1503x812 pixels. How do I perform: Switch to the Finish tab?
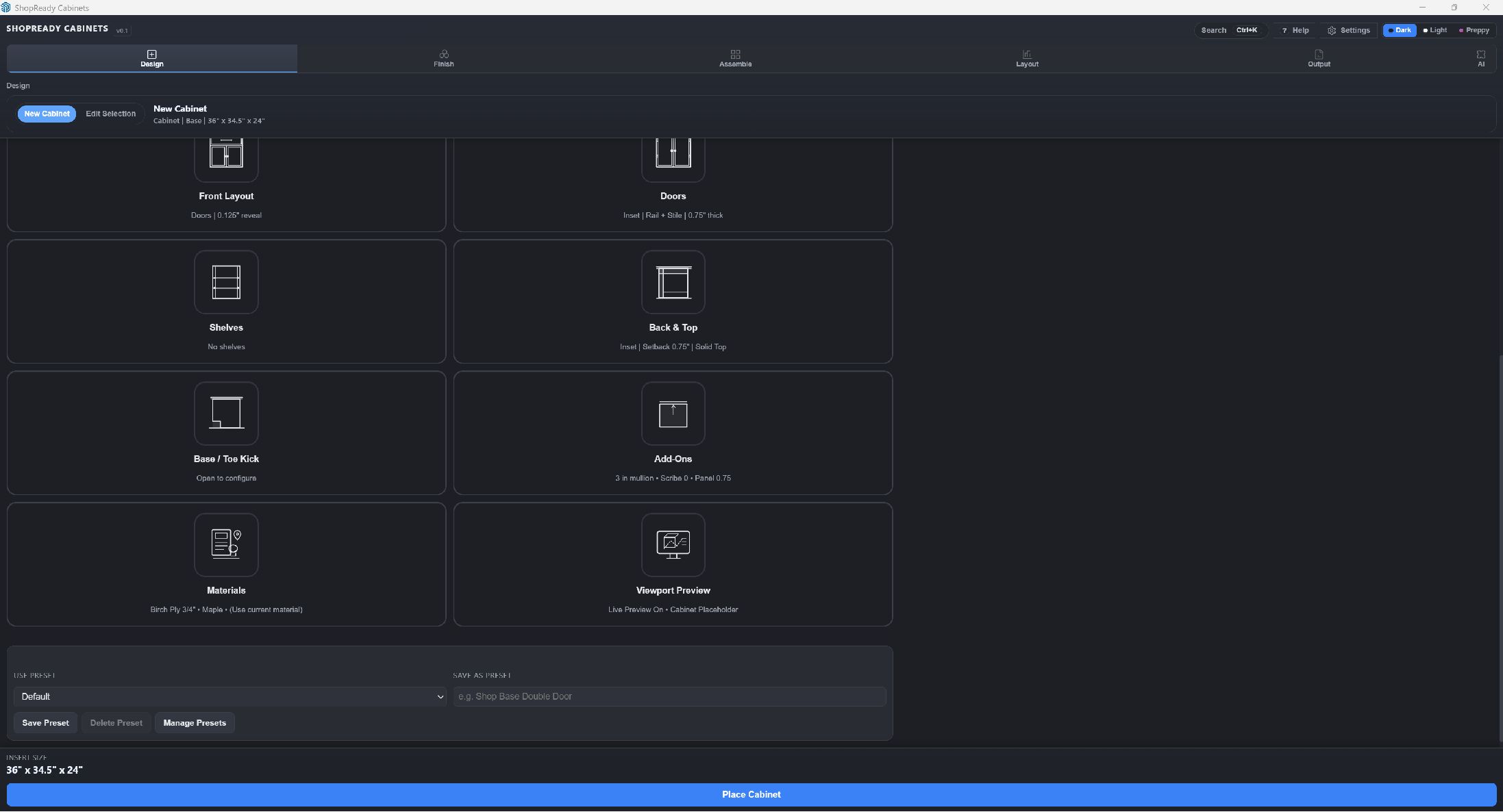click(443, 59)
